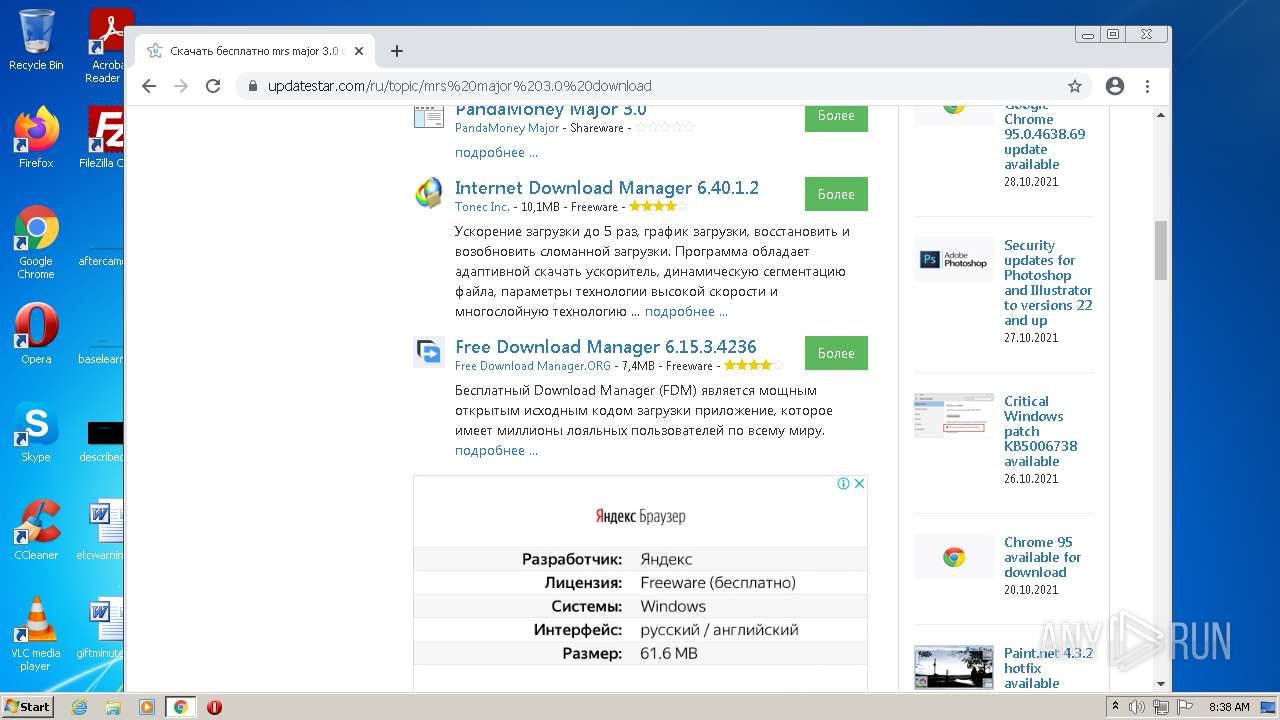The image size is (1280, 720).
Task: Select the 'Скачать бесплатно mrs major 3.0' tab
Action: [255, 51]
